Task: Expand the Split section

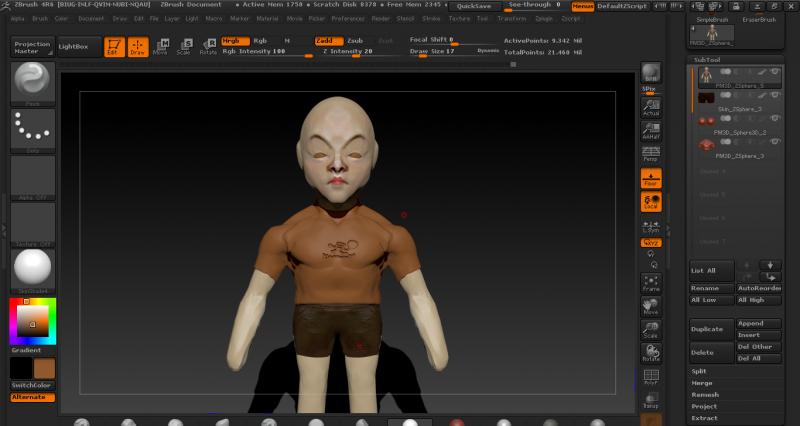Action: point(700,371)
